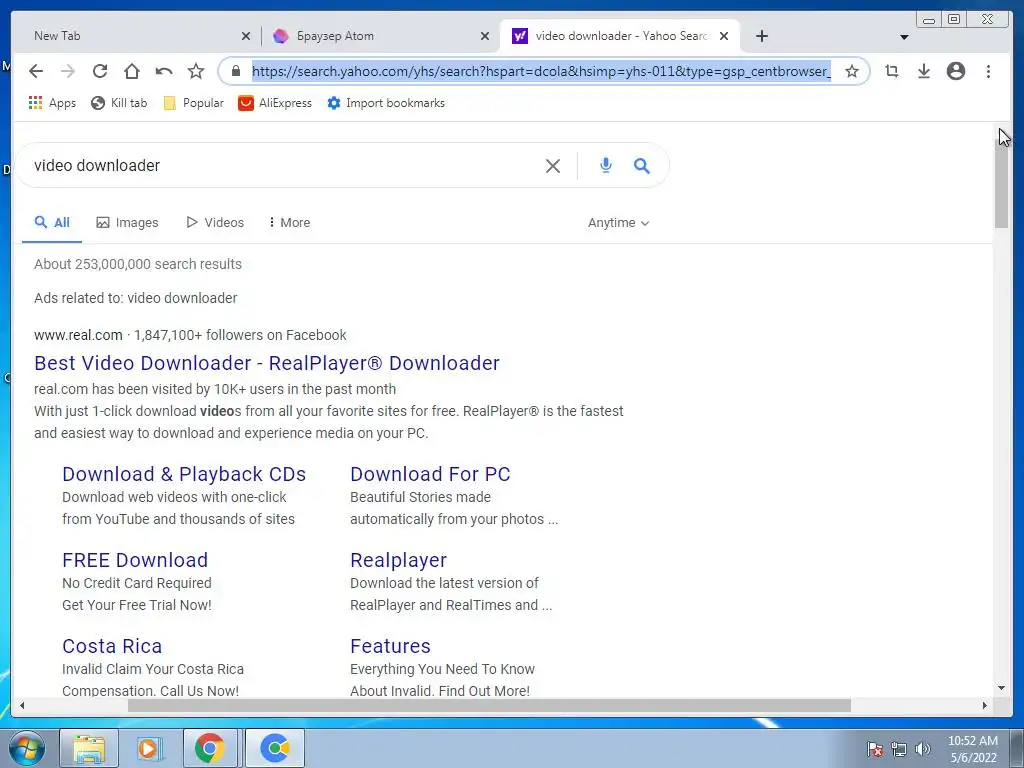Restore closed tab with undo arrow
Image resolution: width=1024 pixels, height=768 pixels.
164,71
